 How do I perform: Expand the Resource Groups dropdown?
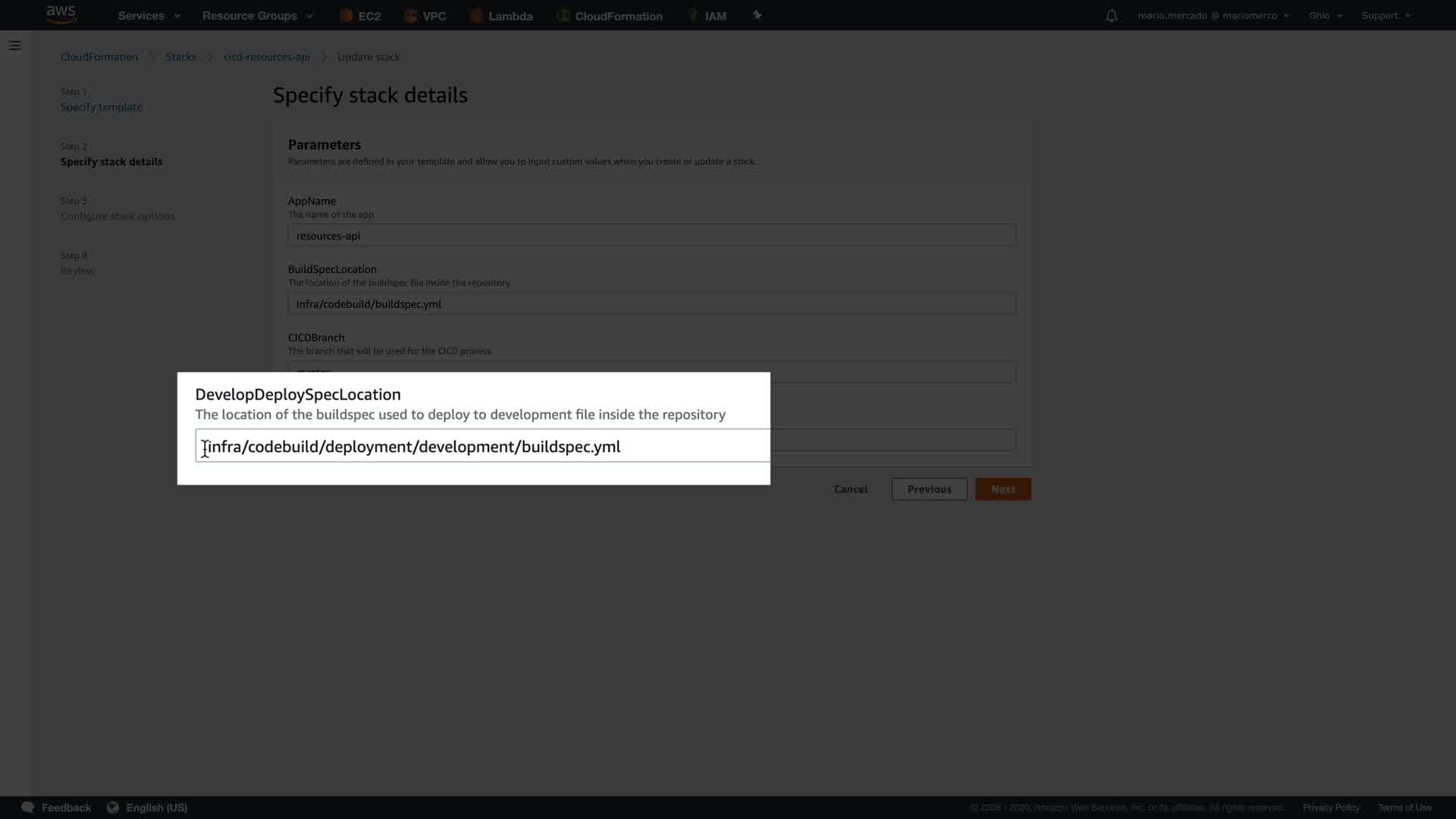click(257, 16)
